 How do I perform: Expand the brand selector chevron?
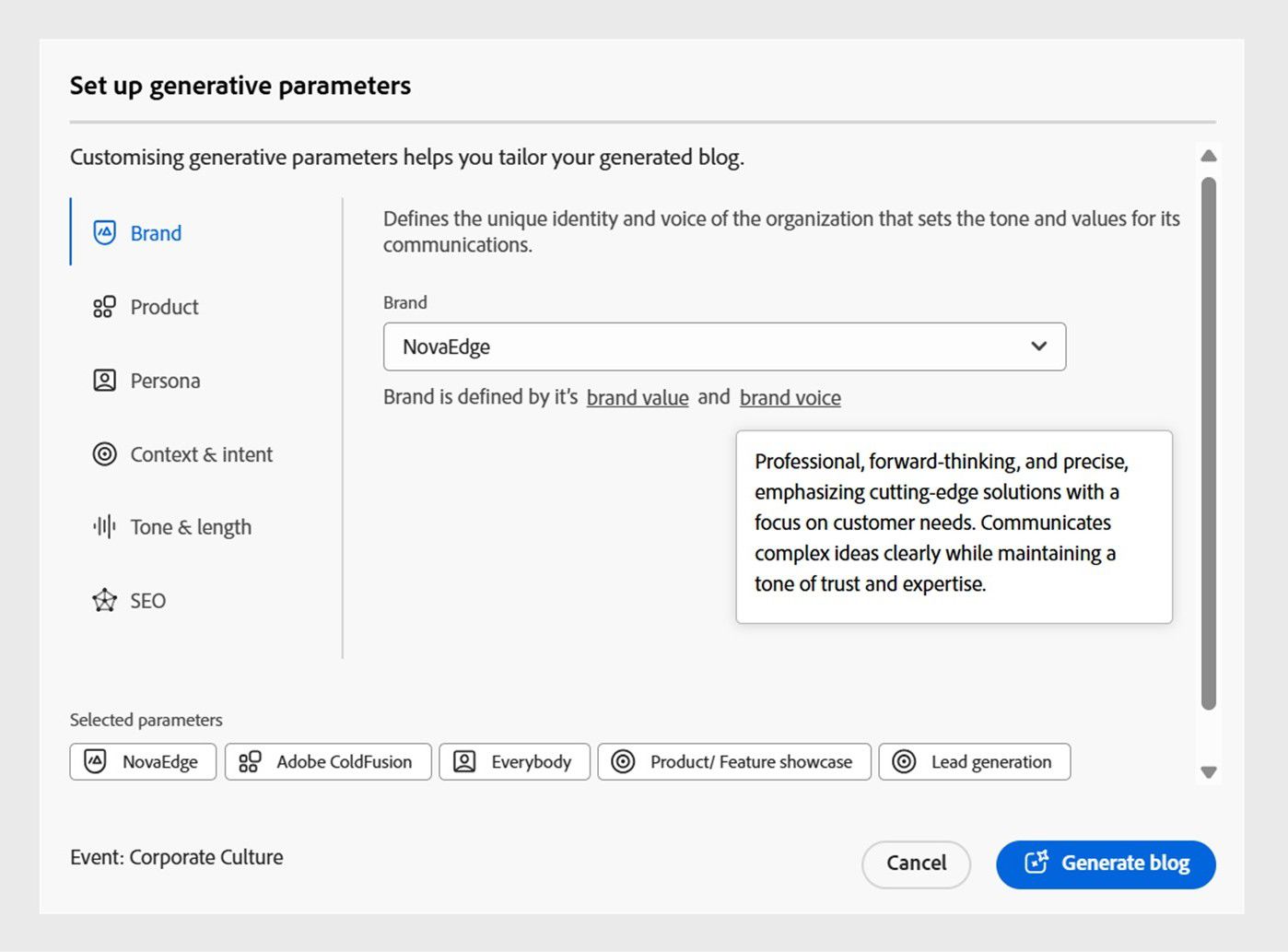1039,347
